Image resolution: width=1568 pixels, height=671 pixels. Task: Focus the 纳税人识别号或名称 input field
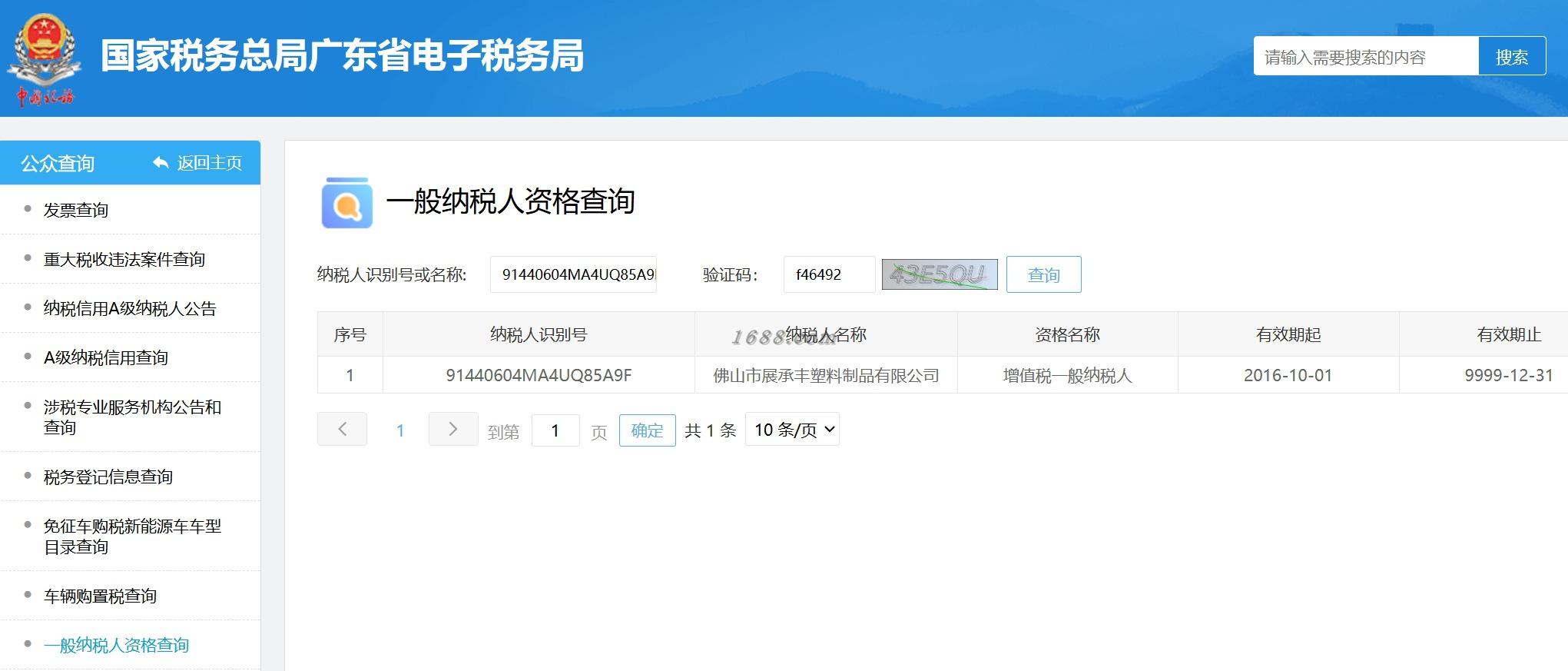[573, 274]
